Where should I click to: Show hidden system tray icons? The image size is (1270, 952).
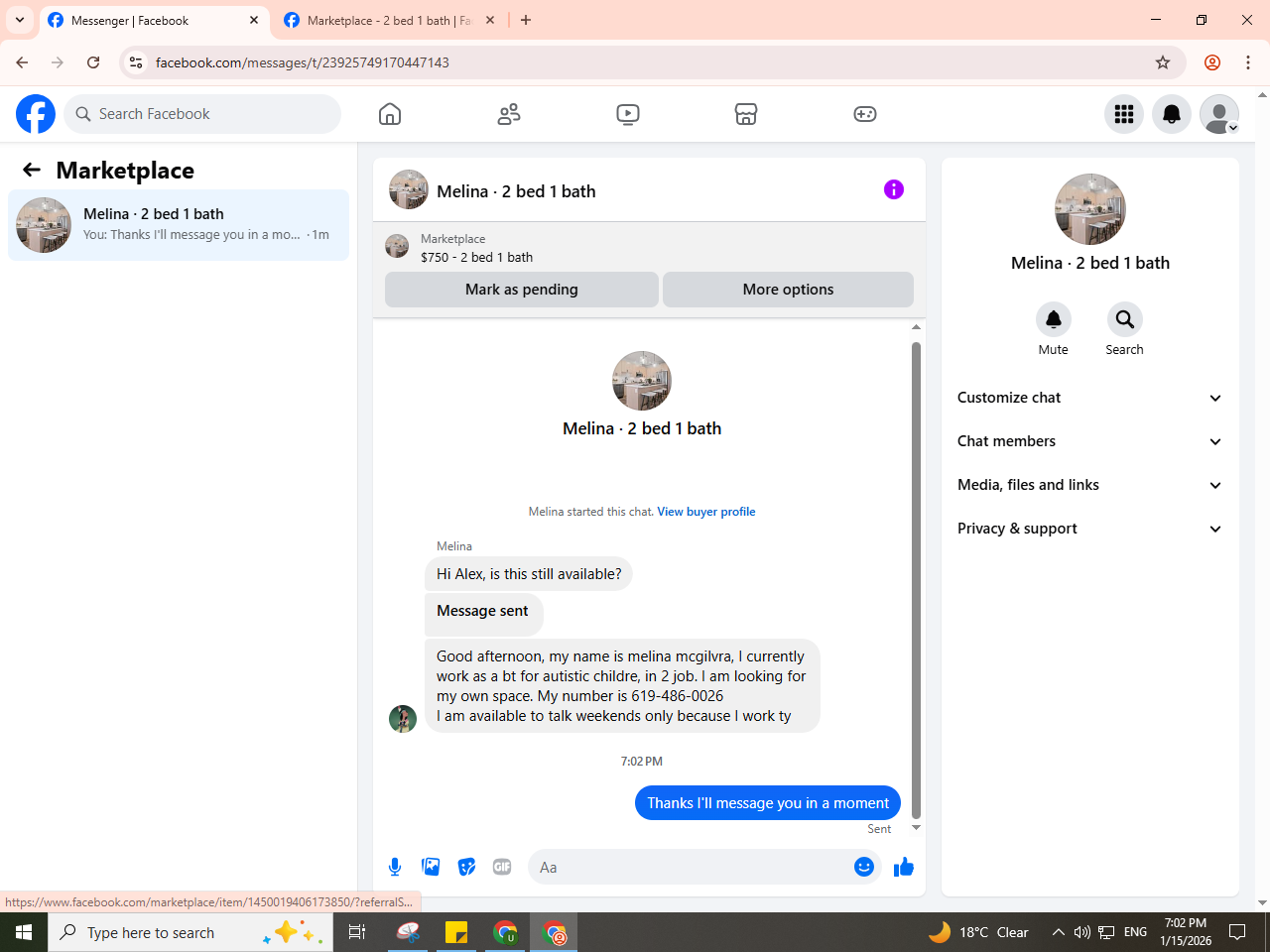click(1058, 932)
